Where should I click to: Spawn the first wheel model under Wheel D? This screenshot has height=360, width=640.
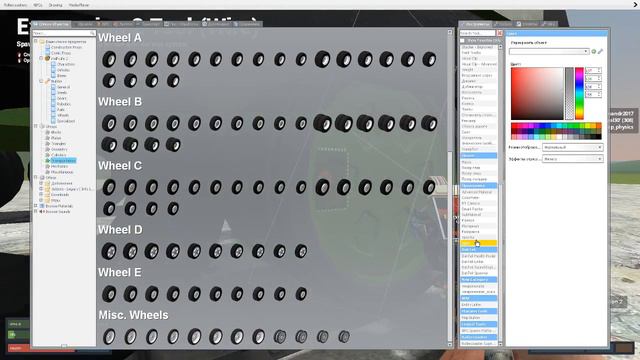click(109, 251)
